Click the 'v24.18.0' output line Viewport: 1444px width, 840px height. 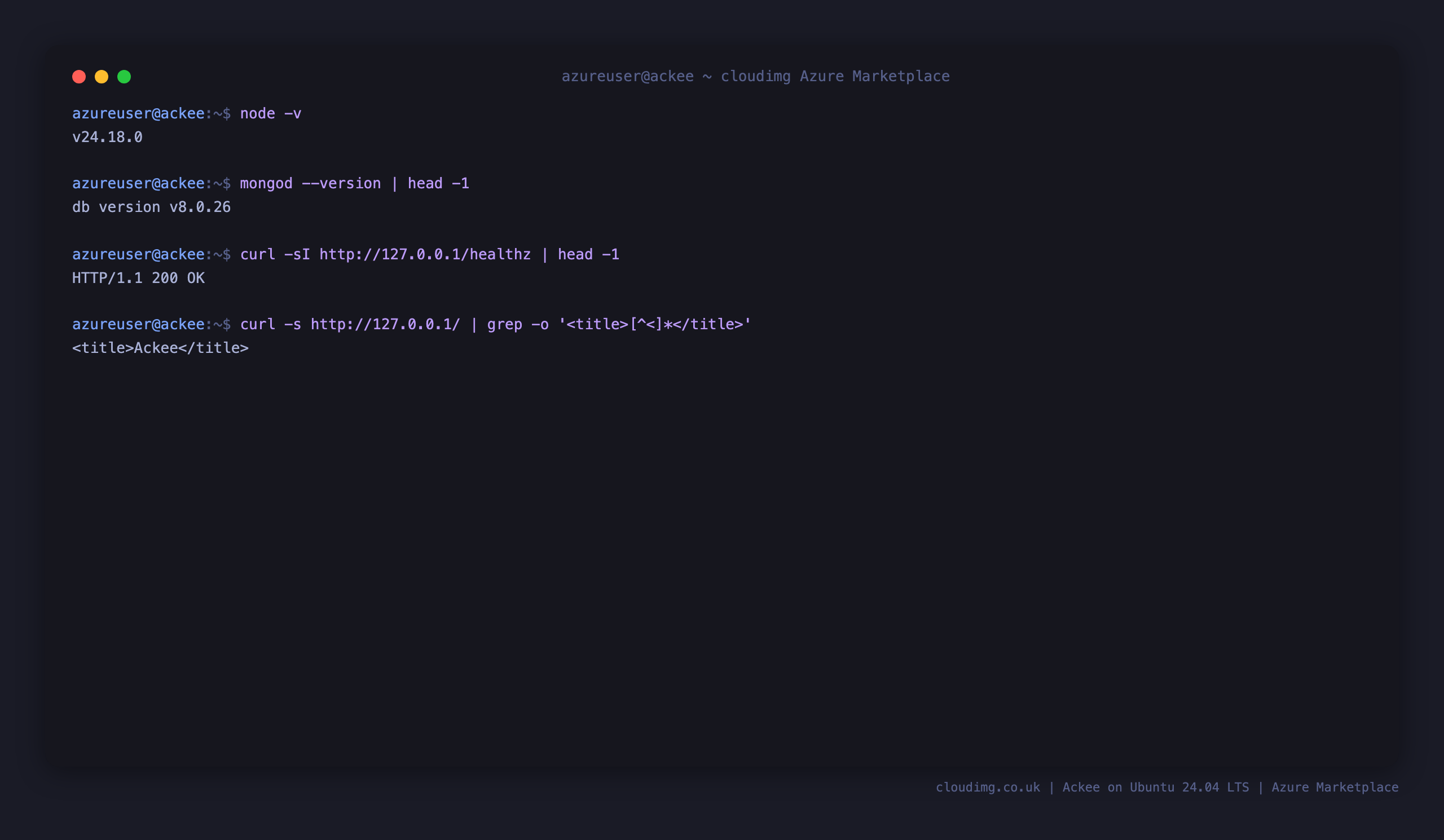(x=107, y=138)
